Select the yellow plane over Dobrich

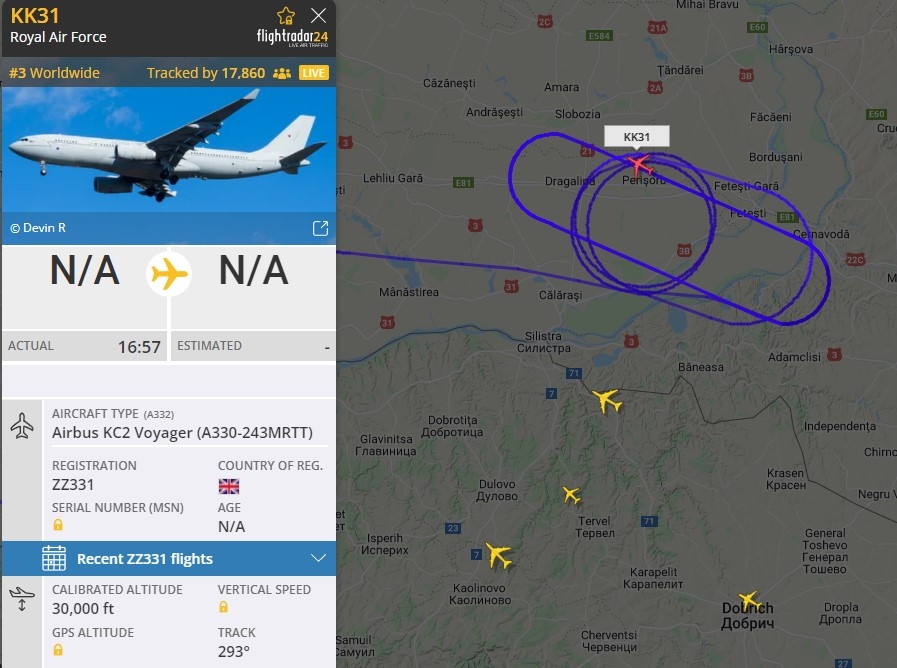tap(749, 601)
